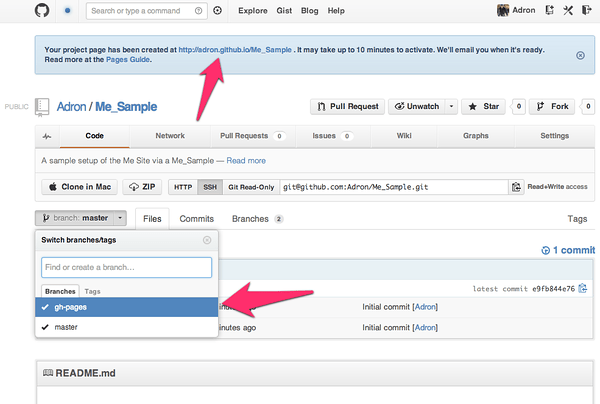Switch to the Files subtab
Screen dimensions: 600x404
tap(152, 219)
